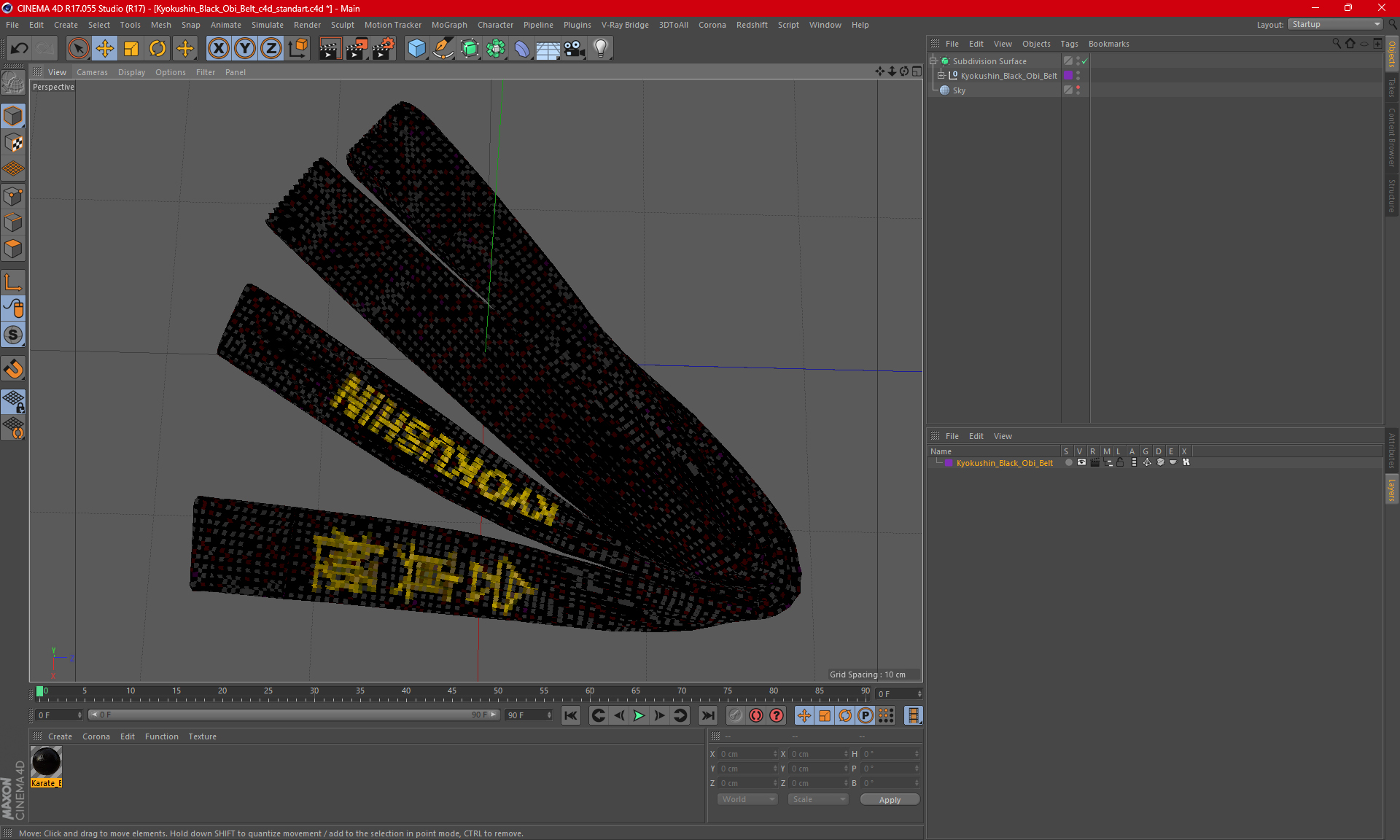
Task: Go to end of animation
Action: pos(707,715)
